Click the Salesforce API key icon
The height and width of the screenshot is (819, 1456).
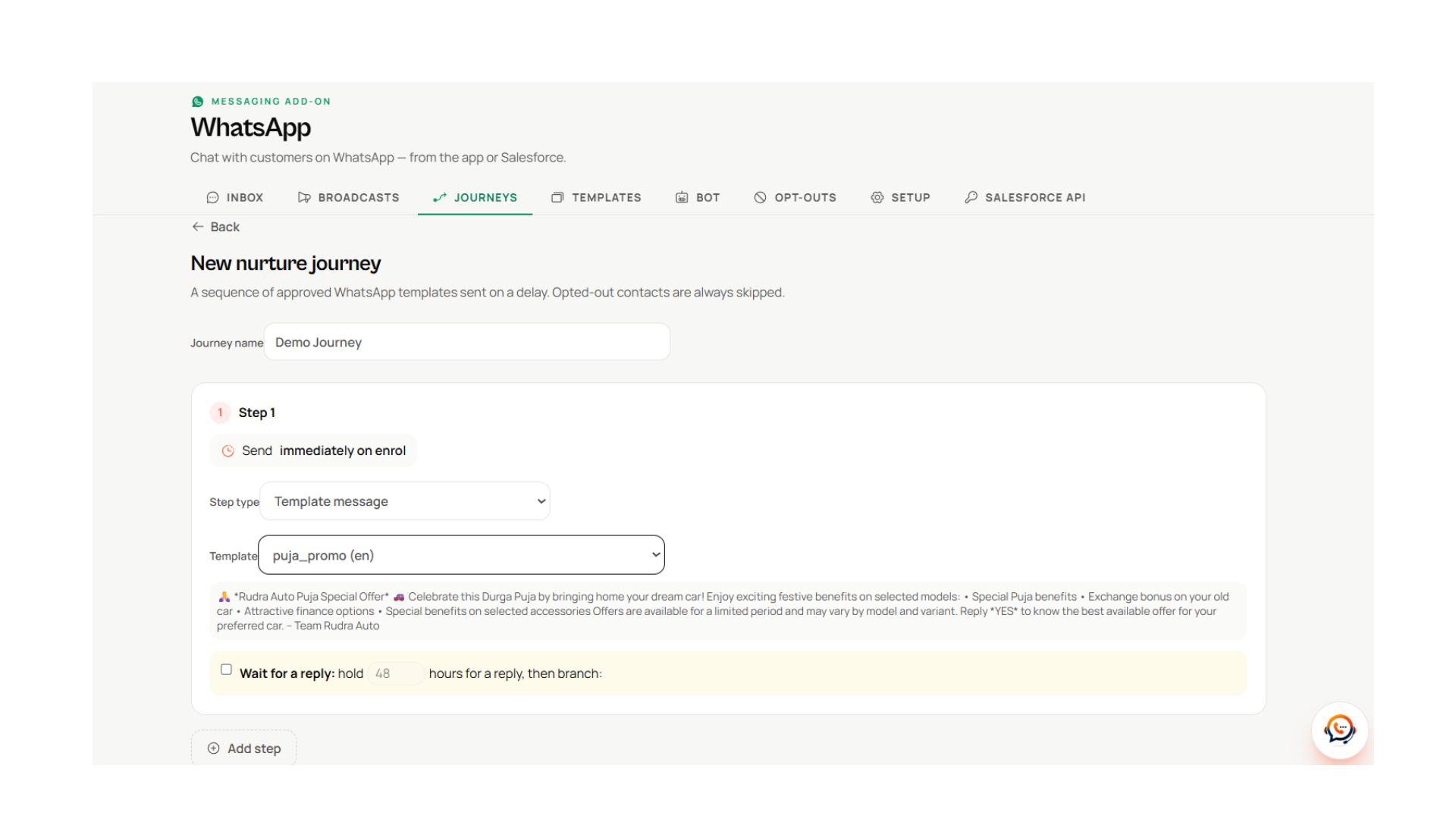[971, 197]
